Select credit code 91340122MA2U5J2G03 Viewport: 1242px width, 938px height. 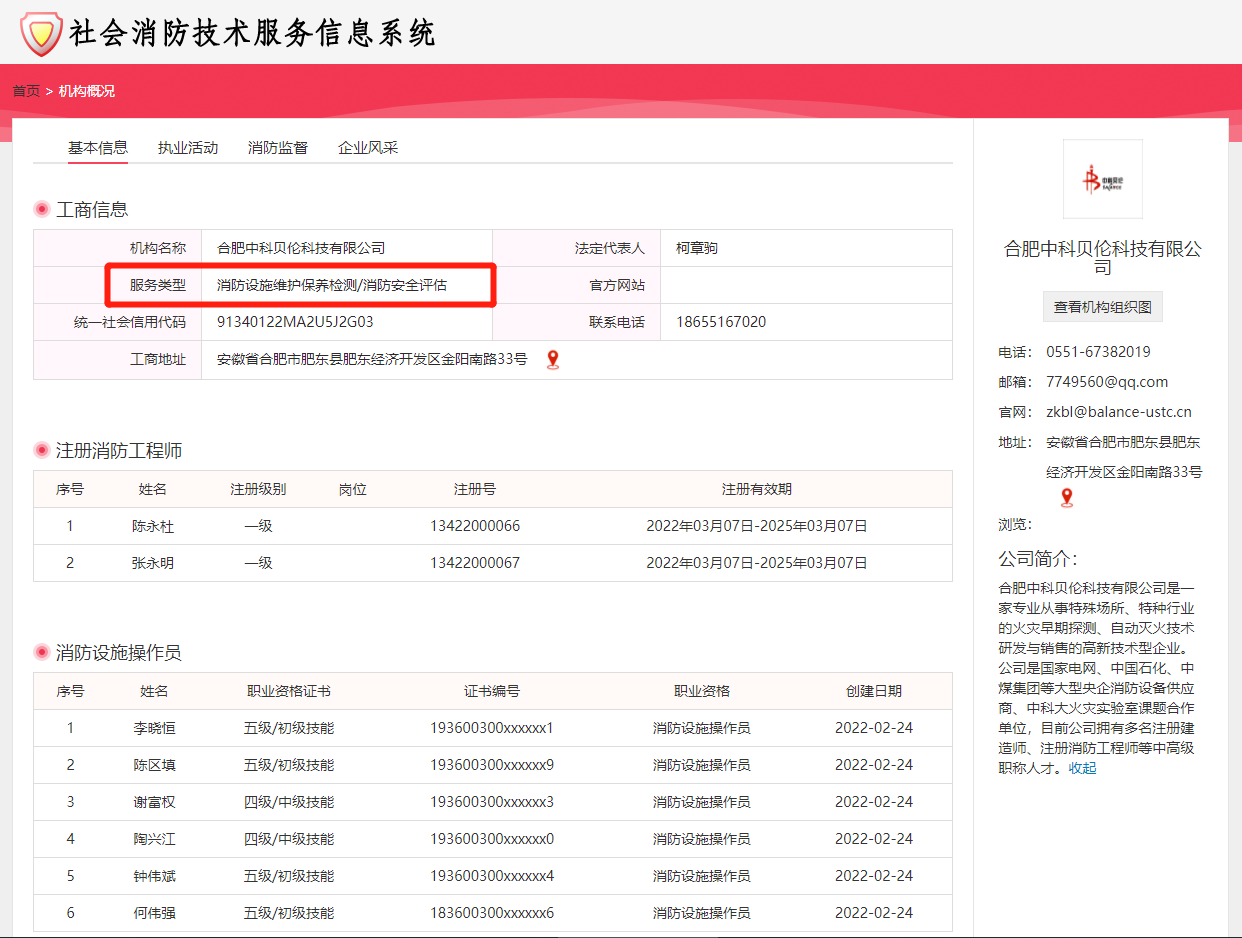coord(295,322)
